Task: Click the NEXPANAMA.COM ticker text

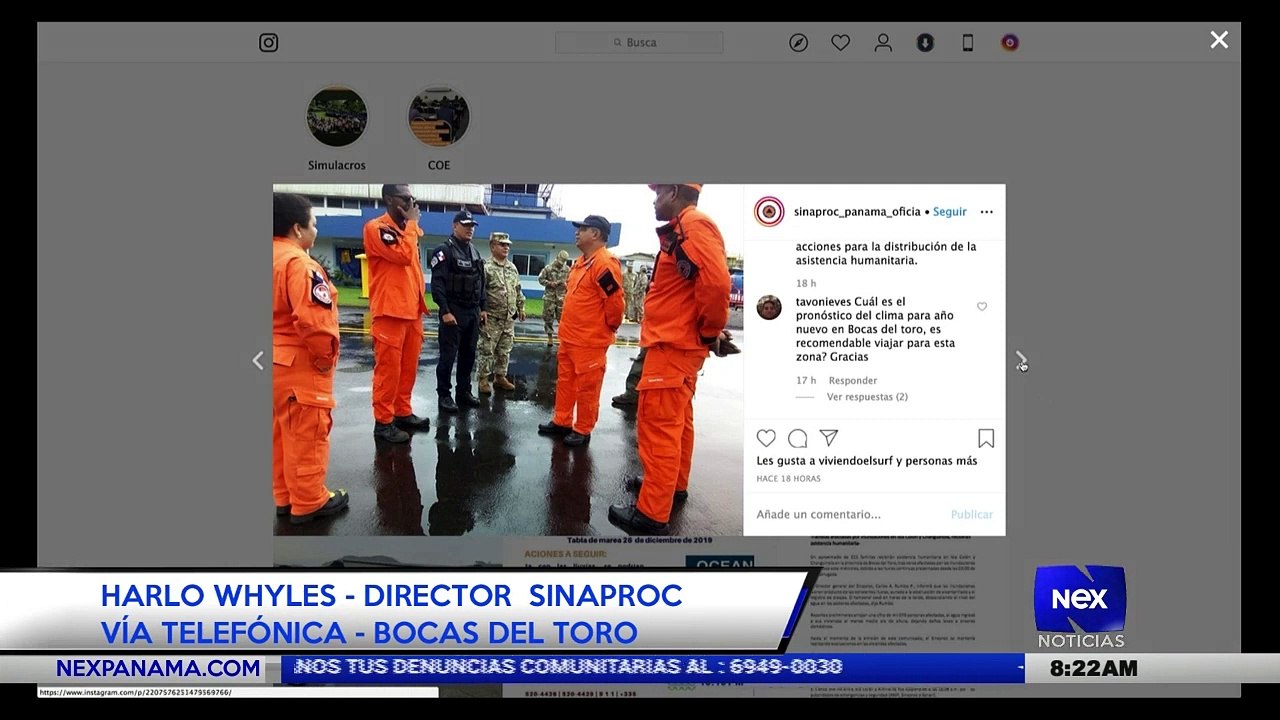Action: pos(158,668)
